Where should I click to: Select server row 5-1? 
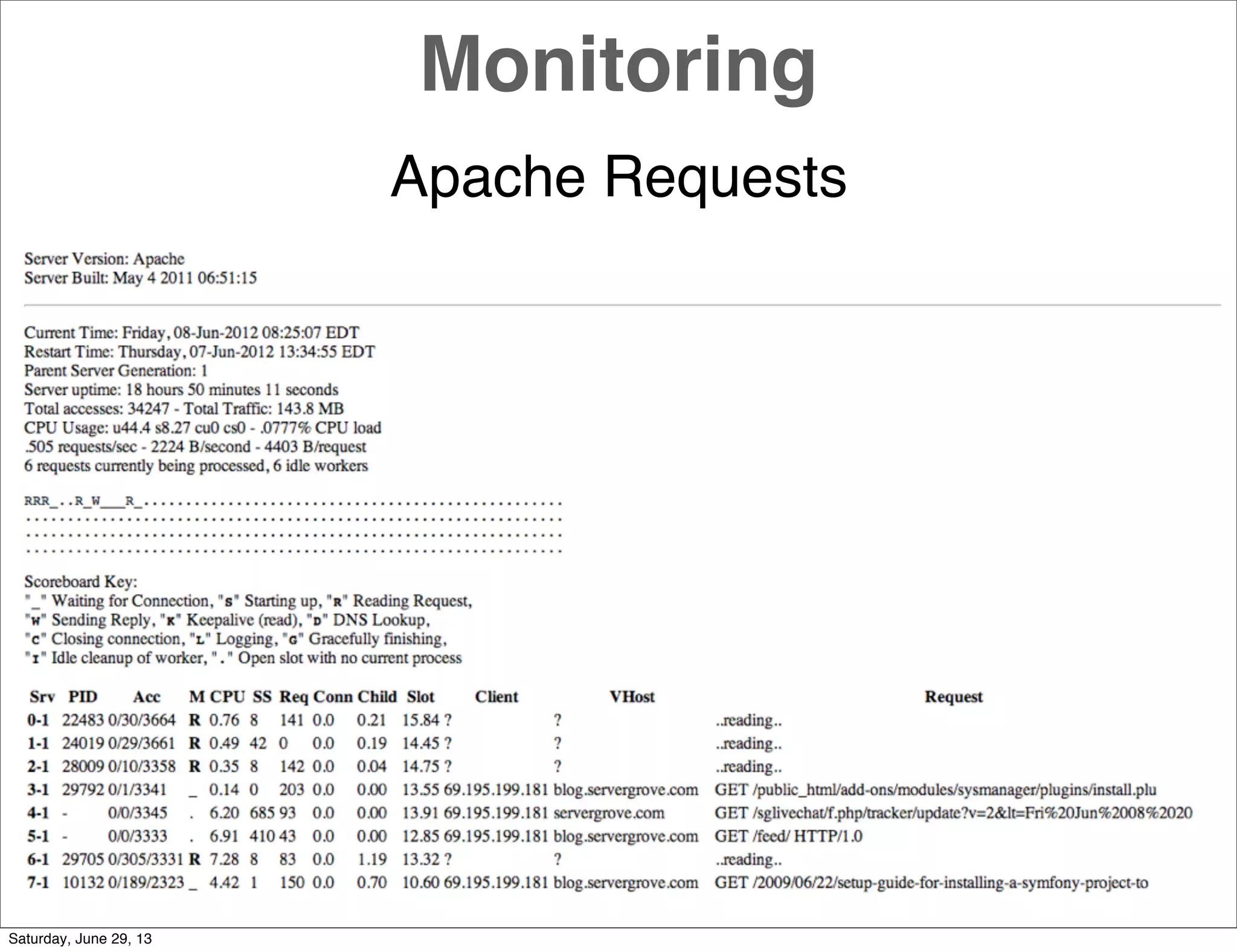[x=445, y=837]
